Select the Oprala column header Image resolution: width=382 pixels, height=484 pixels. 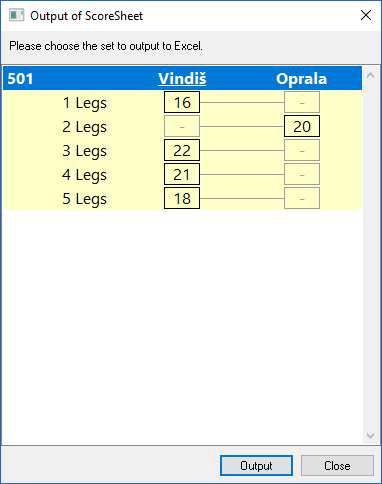[x=301, y=79]
